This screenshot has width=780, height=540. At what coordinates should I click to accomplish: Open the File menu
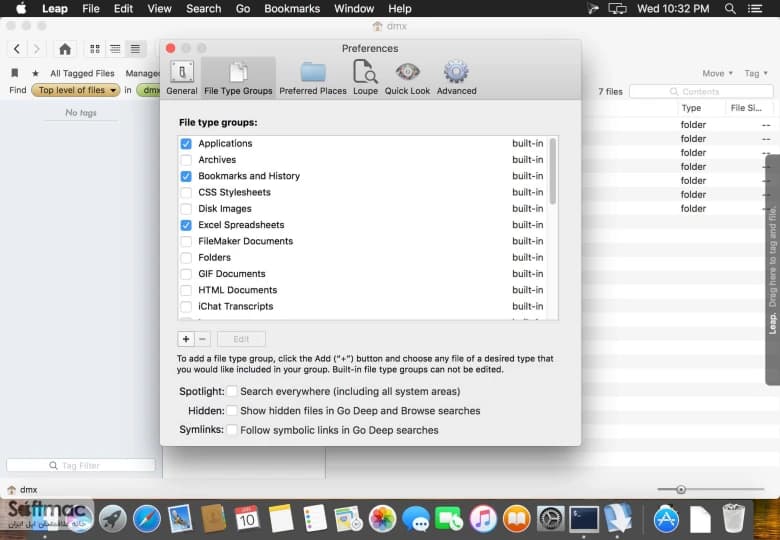pyautogui.click(x=91, y=8)
